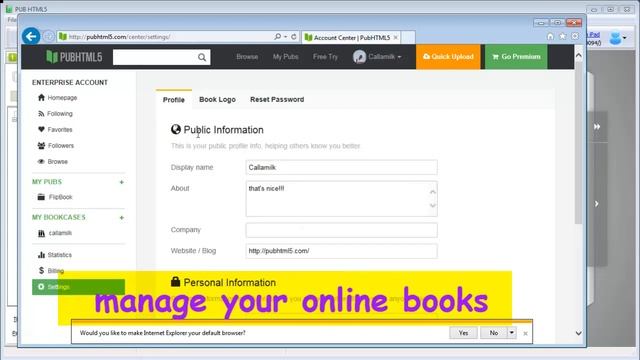
Task: Click the user icon in the background window
Action: (x=616, y=38)
